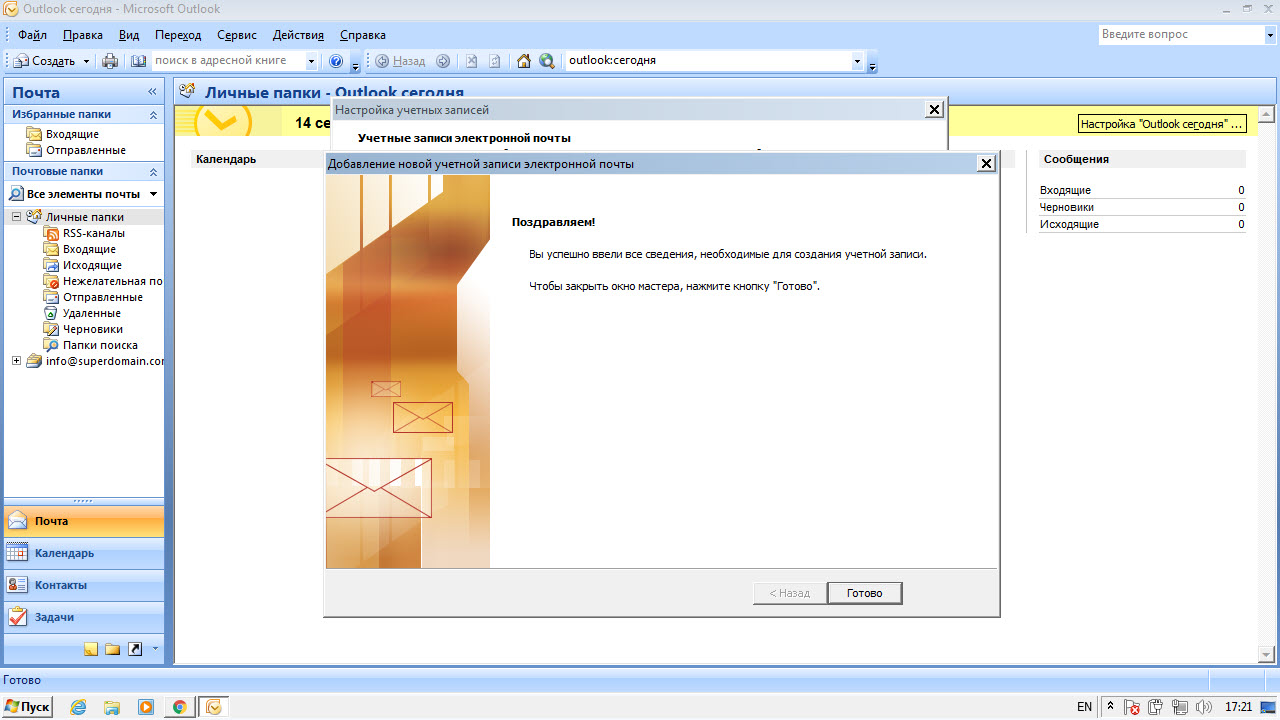This screenshot has width=1280, height=720.
Task: Show hidden tray icons arrow
Action: (x=1109, y=707)
